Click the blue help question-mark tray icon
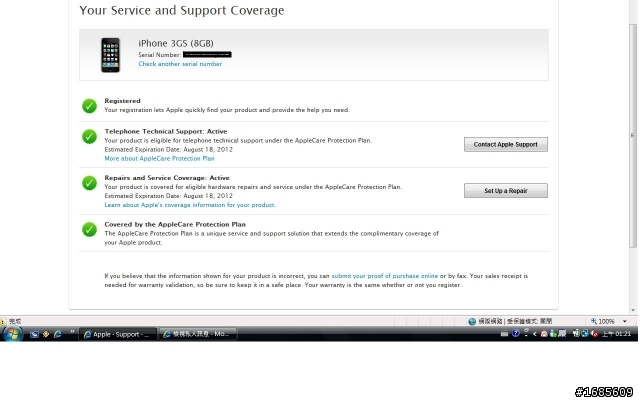Viewport: 640px width, 400px height. pyautogui.click(x=516, y=333)
